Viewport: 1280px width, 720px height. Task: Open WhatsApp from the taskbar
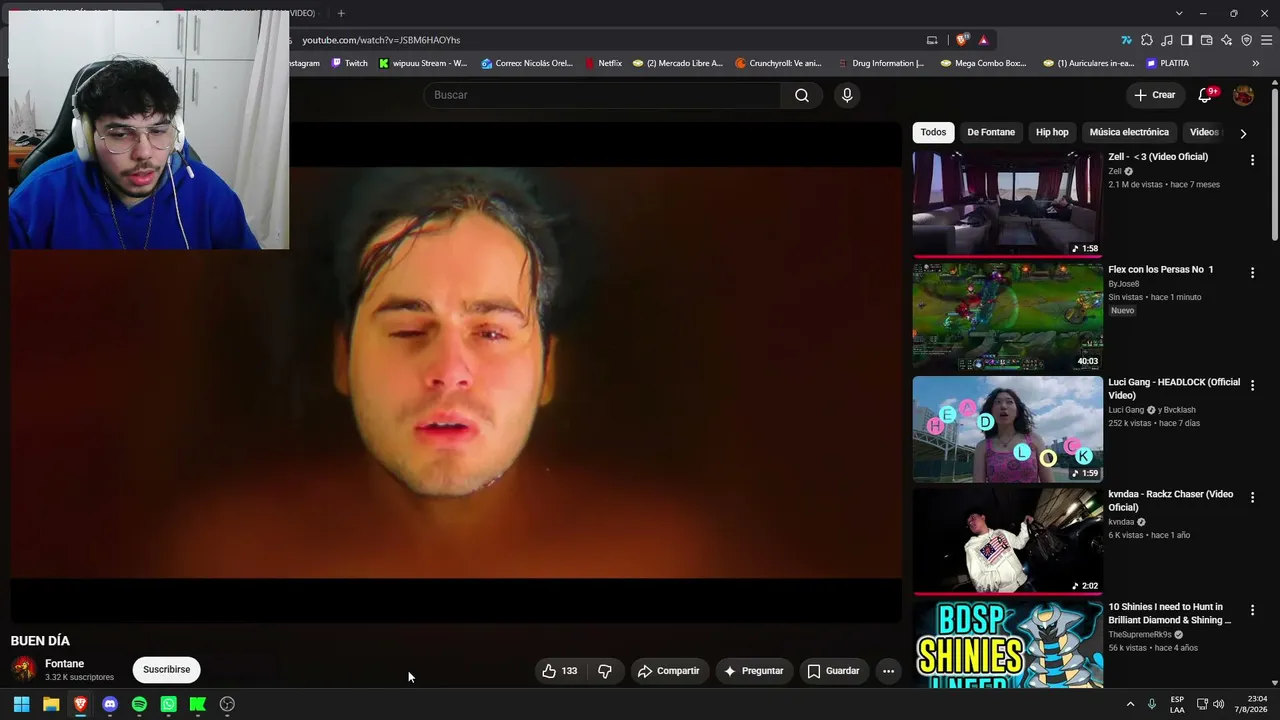click(x=168, y=704)
